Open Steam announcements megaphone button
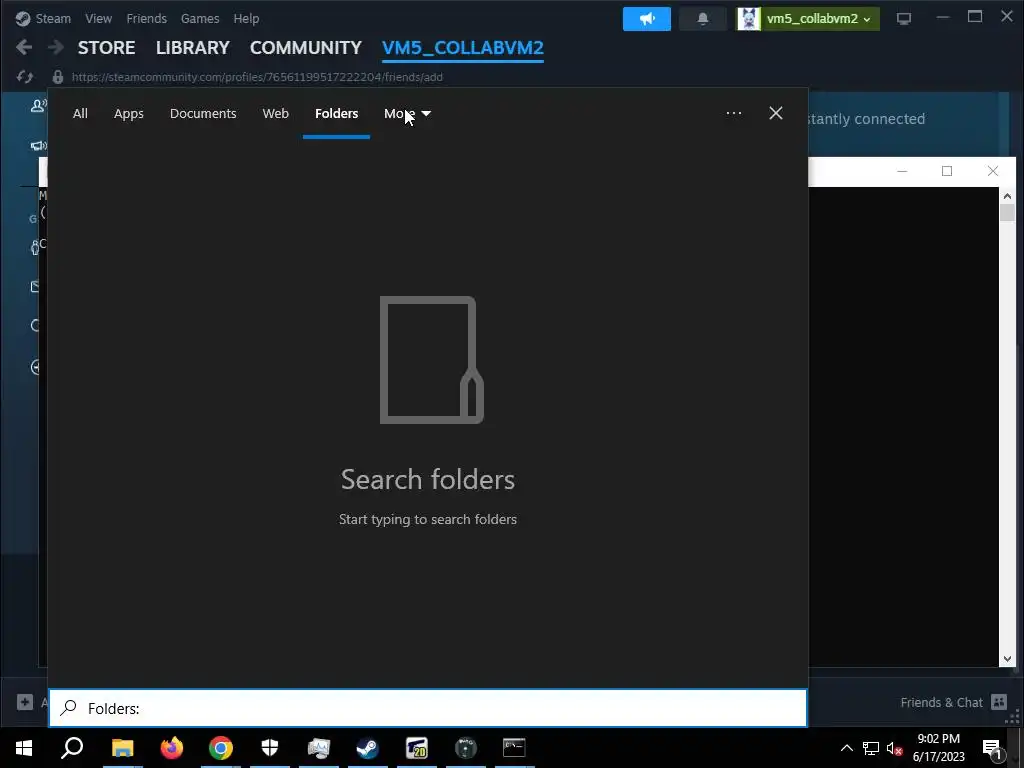Image resolution: width=1024 pixels, height=768 pixels. [647, 19]
